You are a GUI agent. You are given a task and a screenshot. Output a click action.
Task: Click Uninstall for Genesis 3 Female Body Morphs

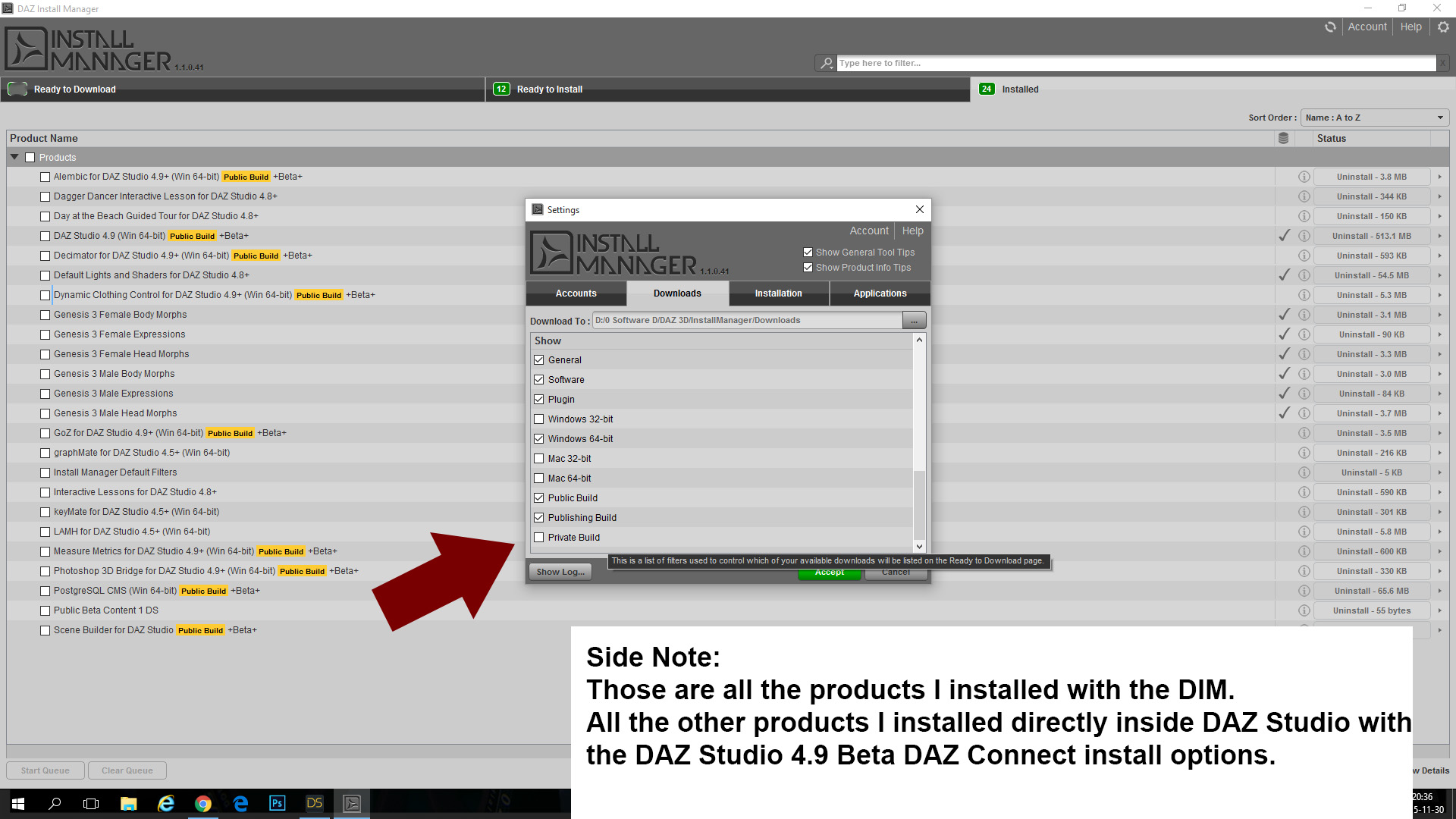coord(1371,315)
